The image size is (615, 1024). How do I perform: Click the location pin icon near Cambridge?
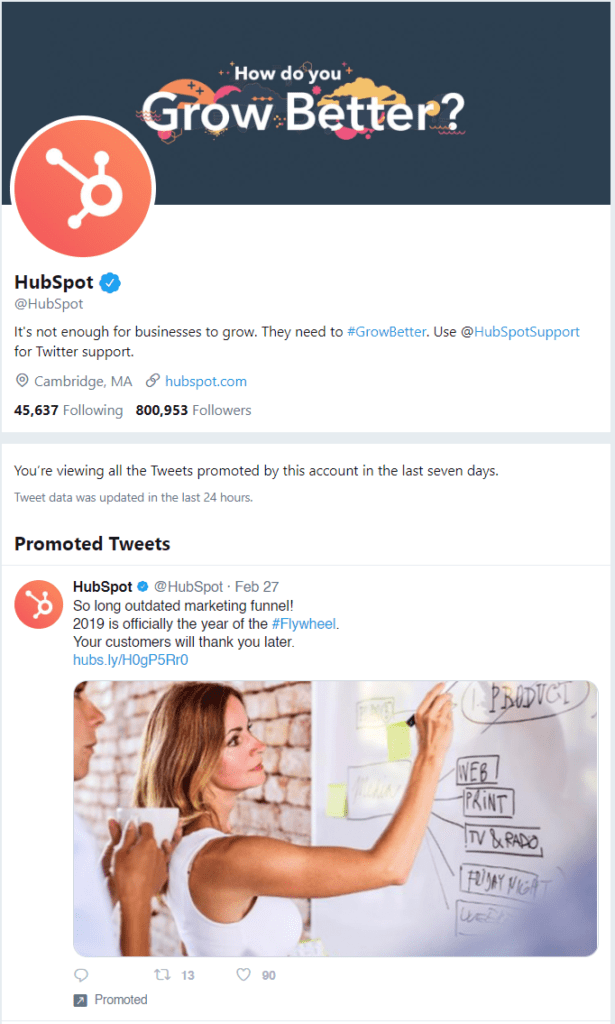pos(22,381)
